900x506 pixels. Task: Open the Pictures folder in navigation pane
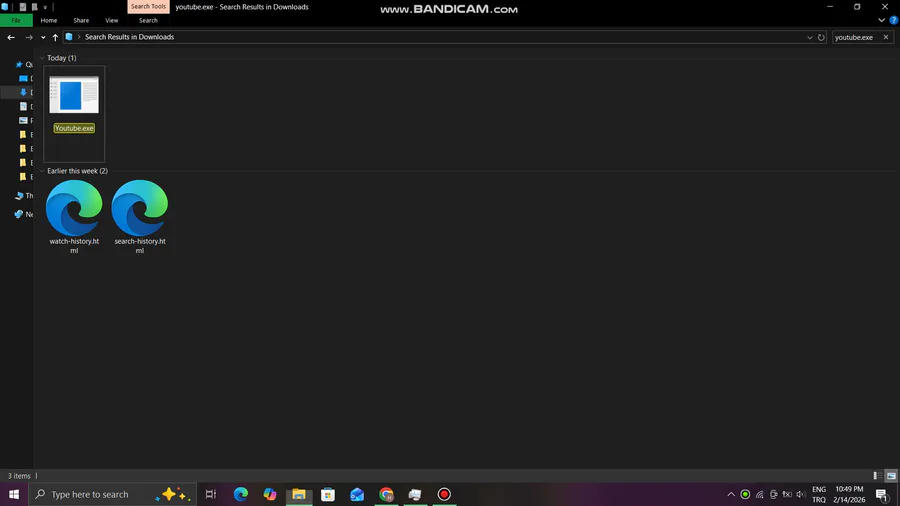(25, 120)
